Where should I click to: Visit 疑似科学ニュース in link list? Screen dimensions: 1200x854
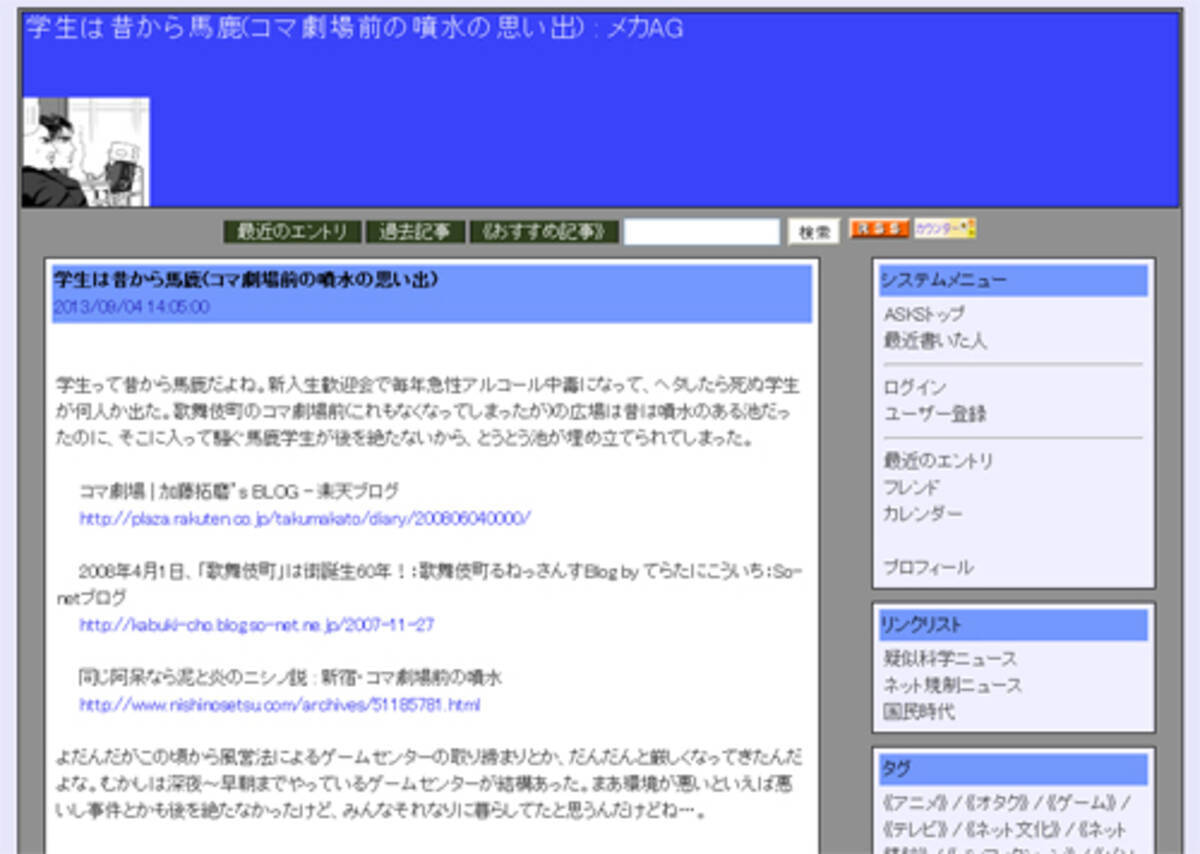[x=949, y=659]
